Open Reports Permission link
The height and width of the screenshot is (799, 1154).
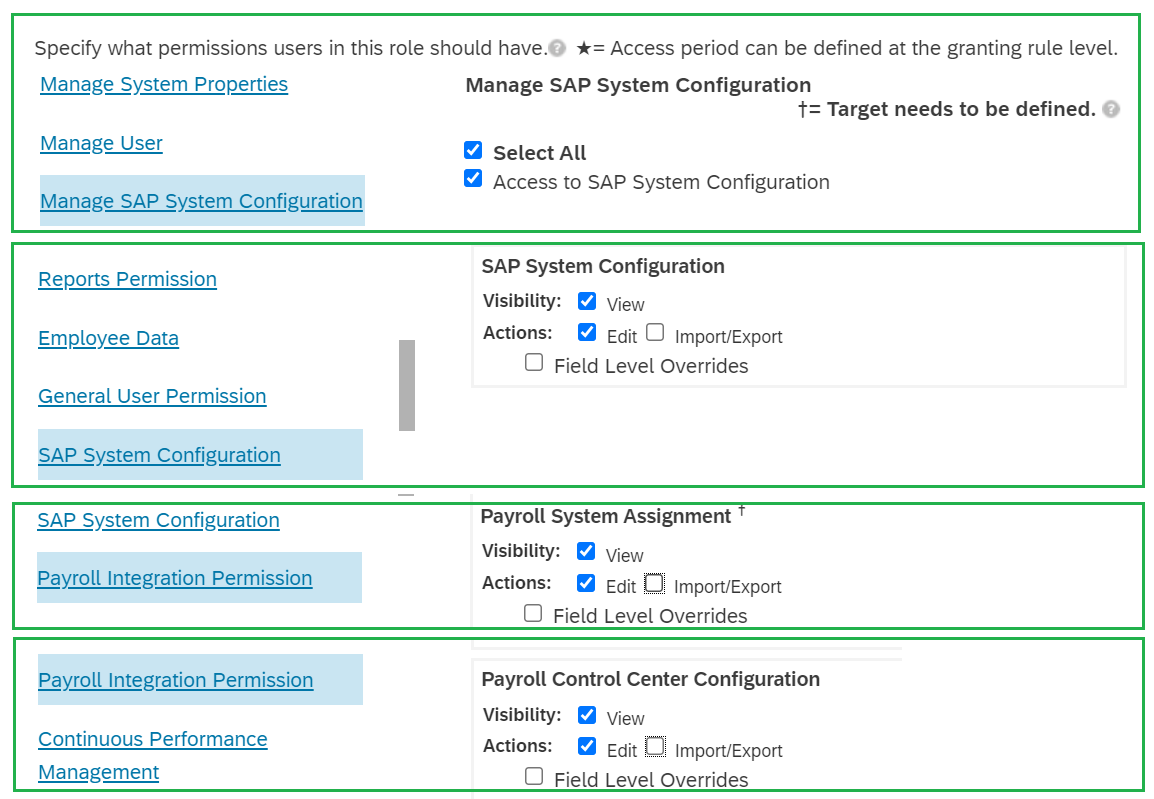(127, 280)
